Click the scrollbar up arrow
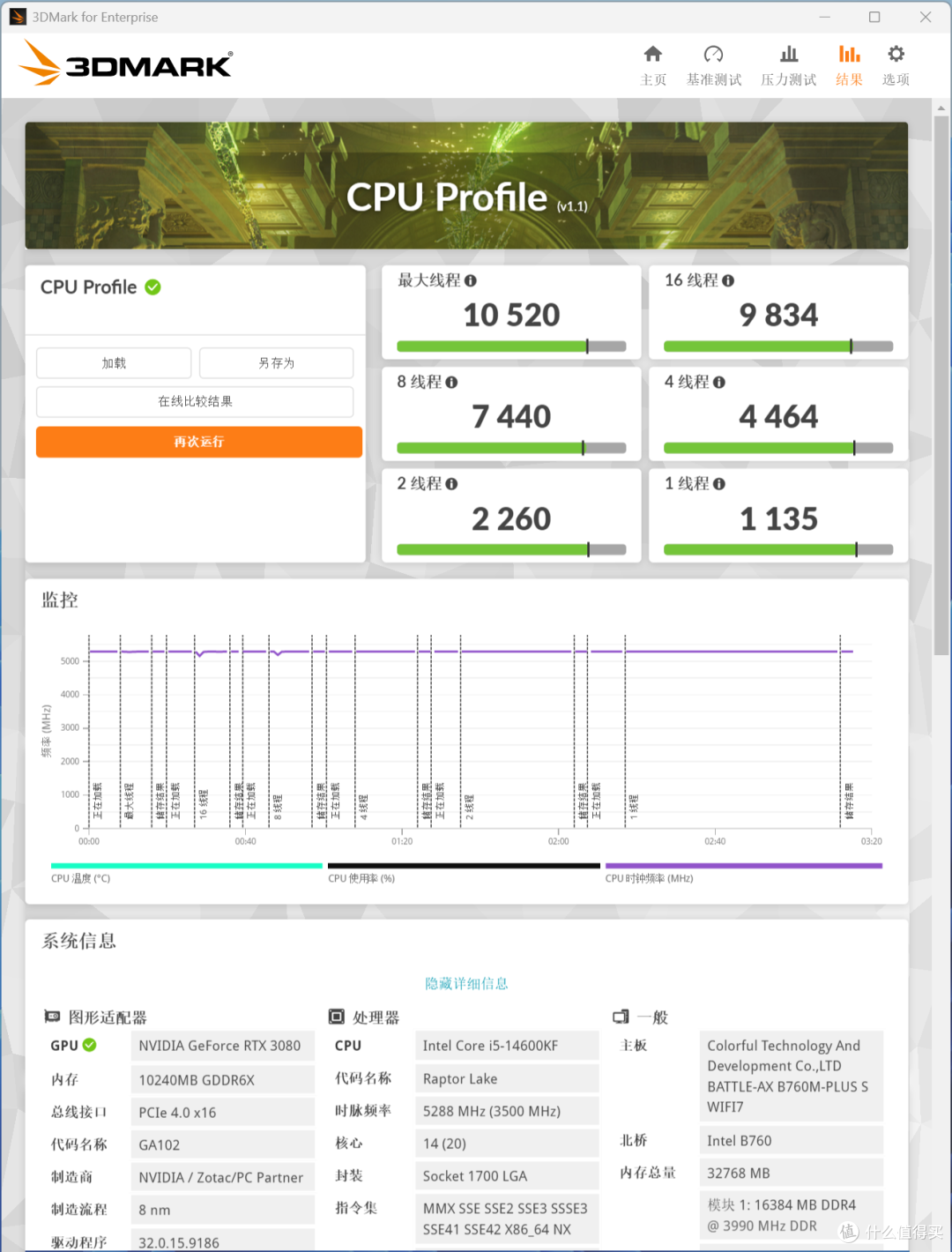The width and height of the screenshot is (952, 1252). pyautogui.click(x=941, y=108)
